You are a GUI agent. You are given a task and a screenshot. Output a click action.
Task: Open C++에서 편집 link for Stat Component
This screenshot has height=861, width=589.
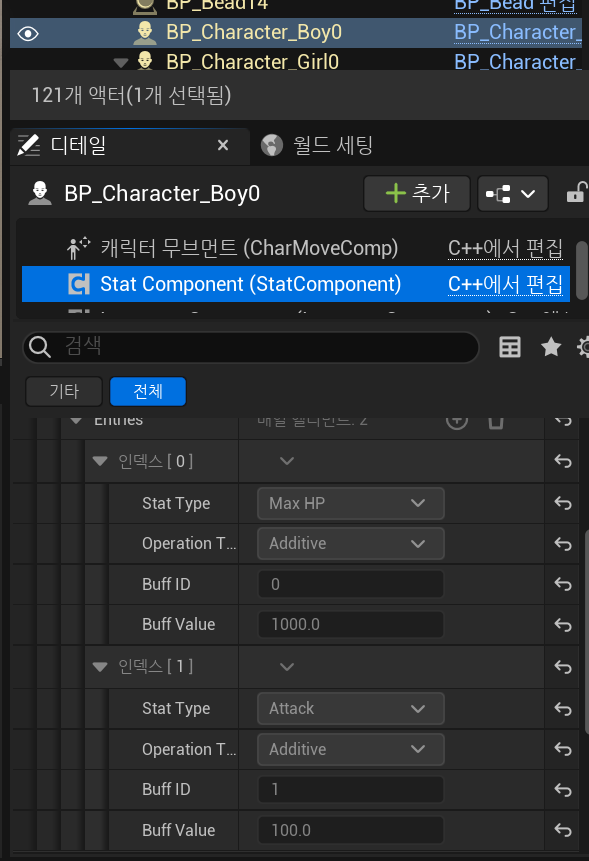tap(505, 284)
